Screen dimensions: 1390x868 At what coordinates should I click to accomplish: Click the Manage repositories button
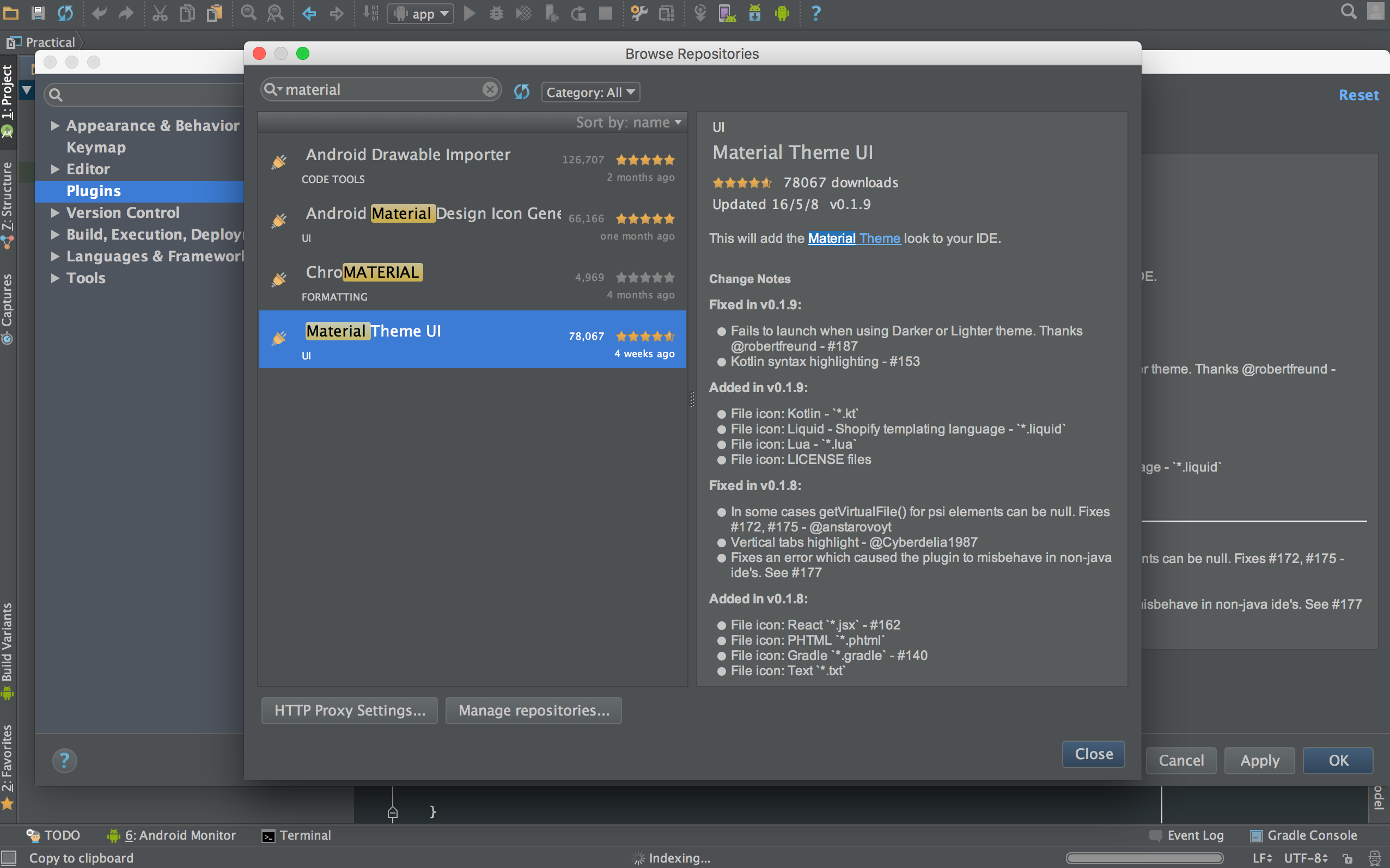click(534, 709)
